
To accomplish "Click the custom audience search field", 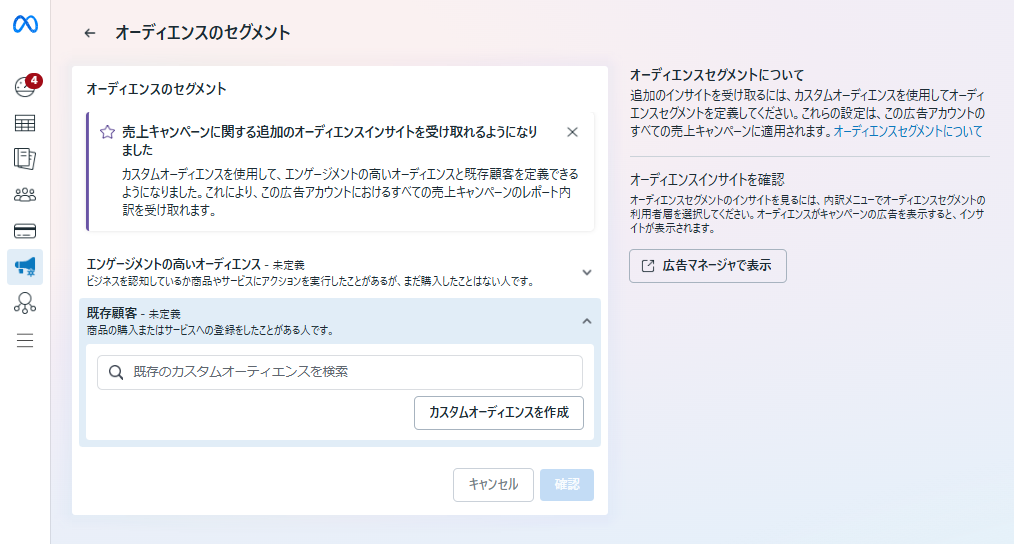I will coord(340,372).
